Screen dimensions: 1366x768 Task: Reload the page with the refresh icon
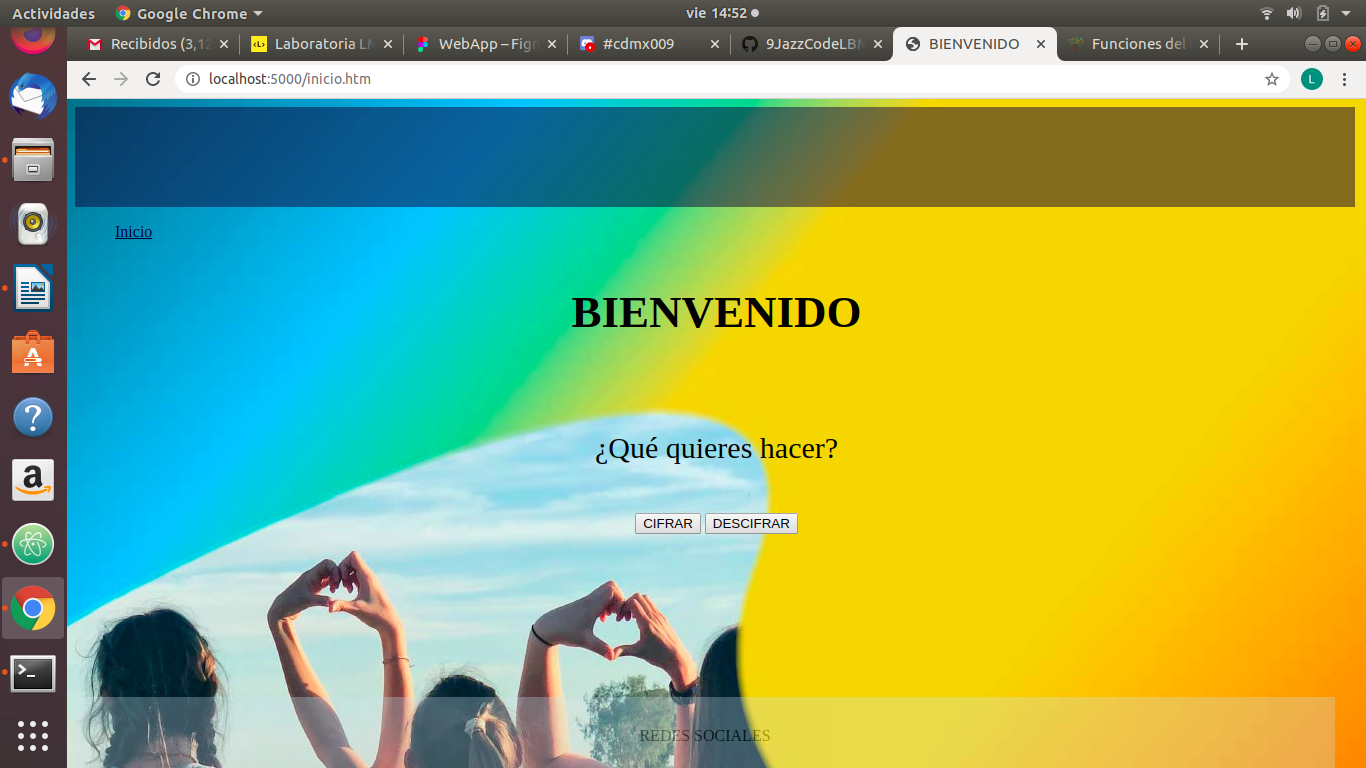point(153,79)
